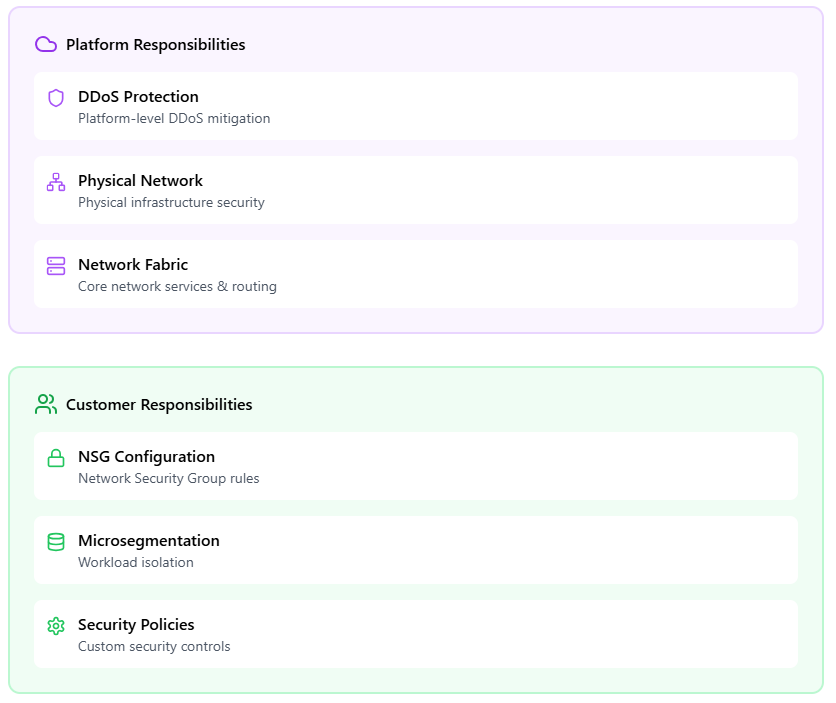Click 'Custom security controls' text
Screen dimensions: 836x703
point(154,647)
